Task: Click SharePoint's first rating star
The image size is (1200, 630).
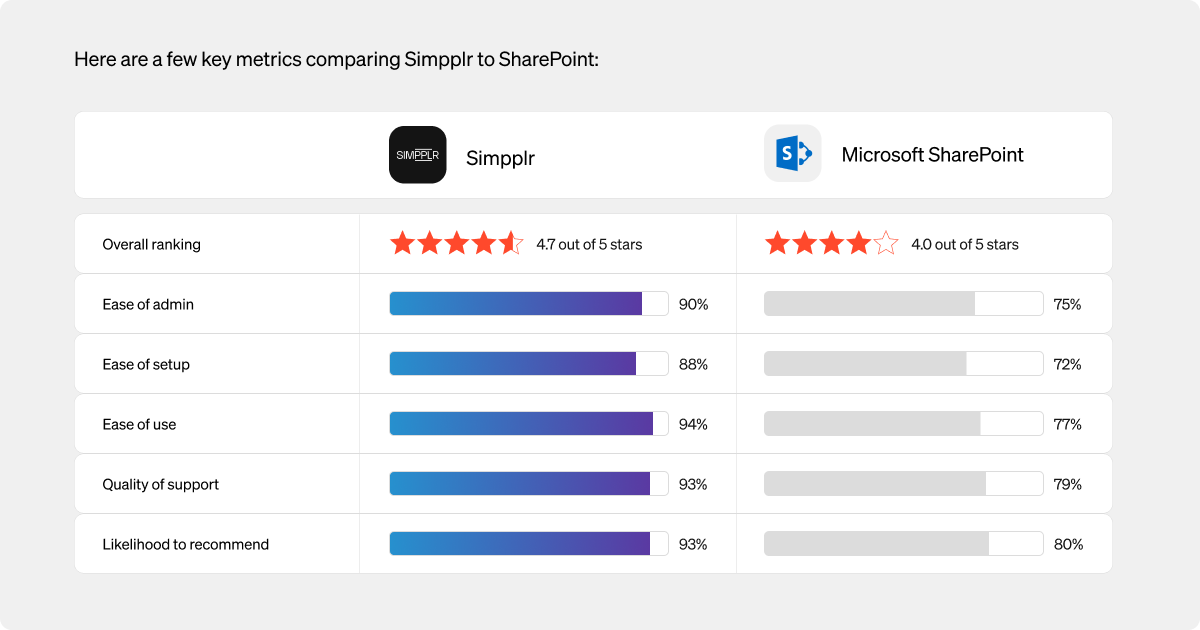Action: 777,243
